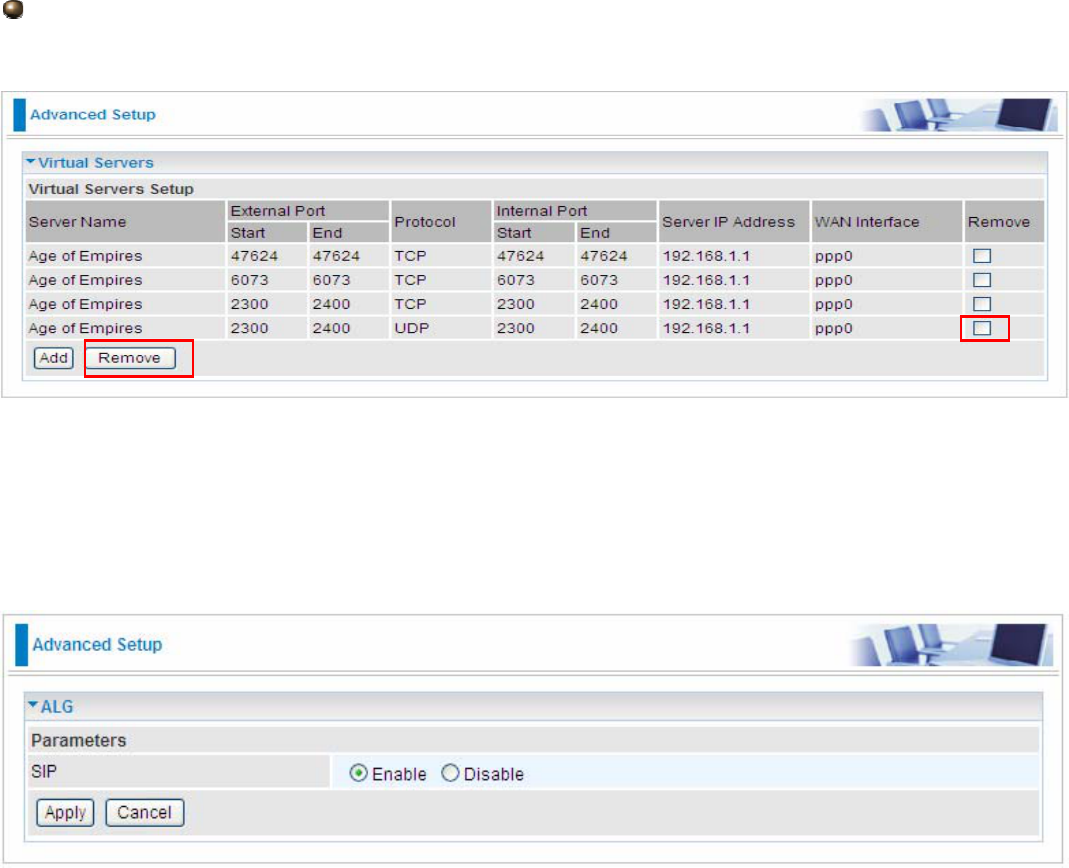This screenshot has width=1069, height=868.
Task: Collapse the Virtual Servers section arrow
Action: tap(31, 162)
